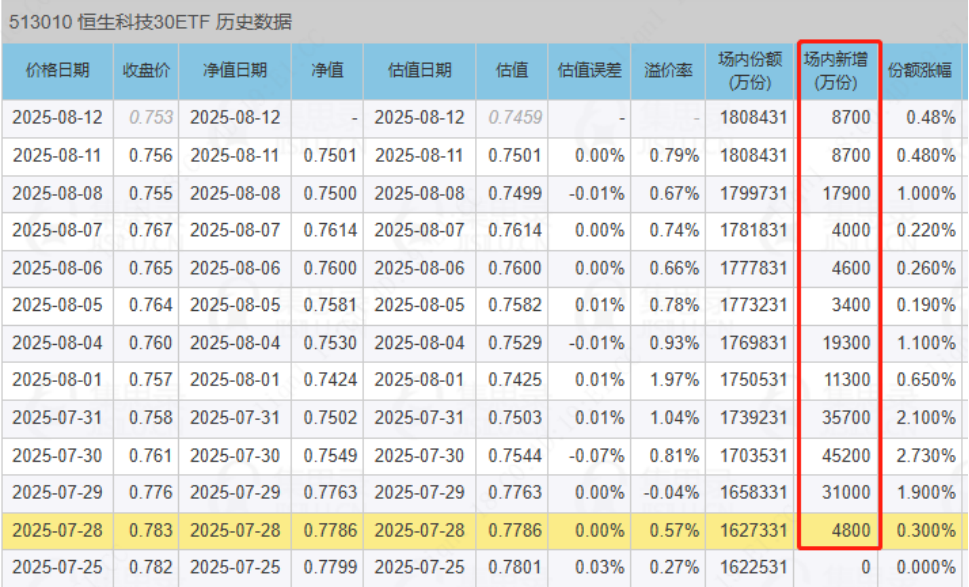Click estimate value 0.7459 in grey italics
The height and width of the screenshot is (587, 969).
pos(515,117)
